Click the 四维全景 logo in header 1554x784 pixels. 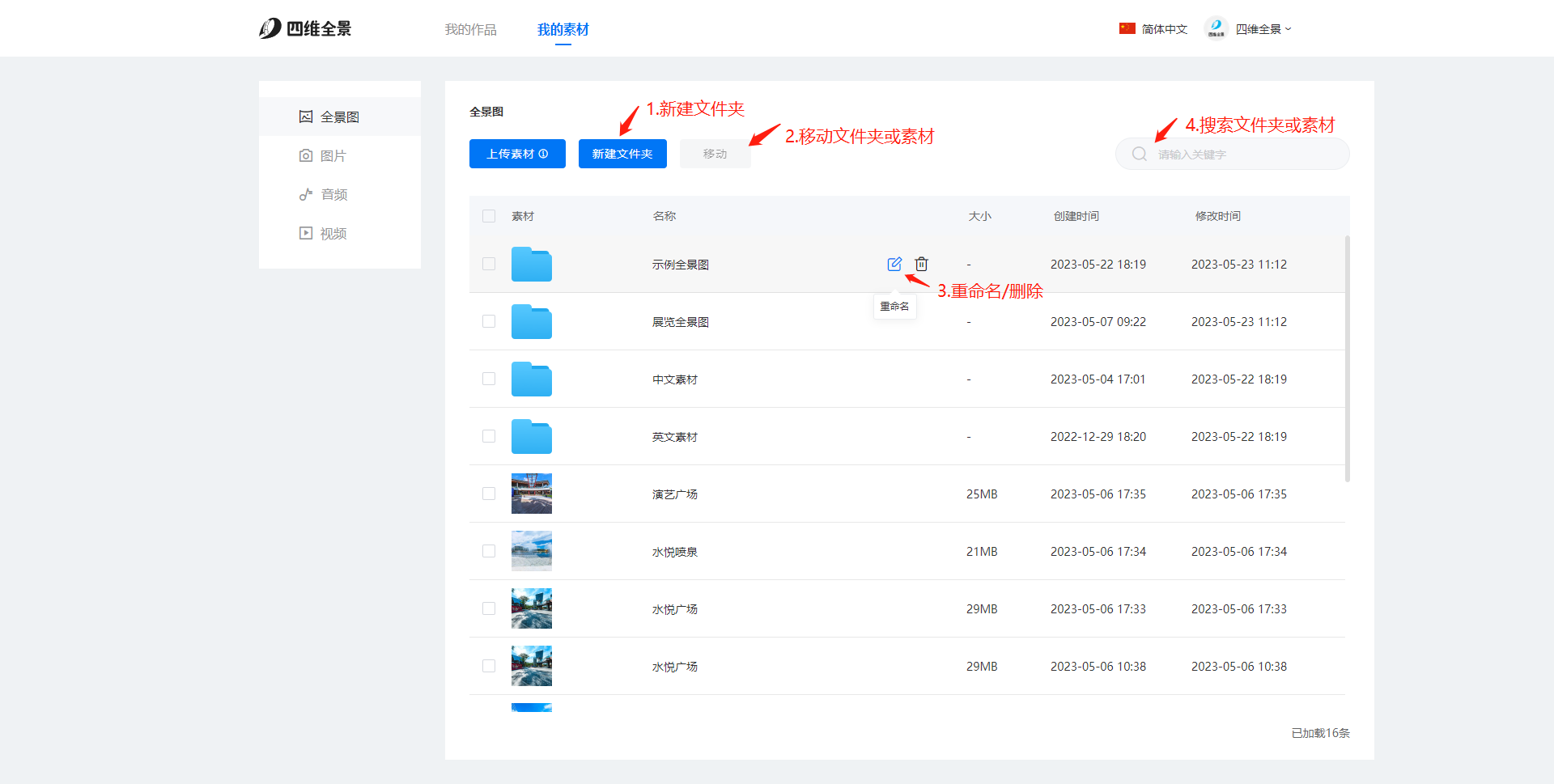[x=305, y=29]
